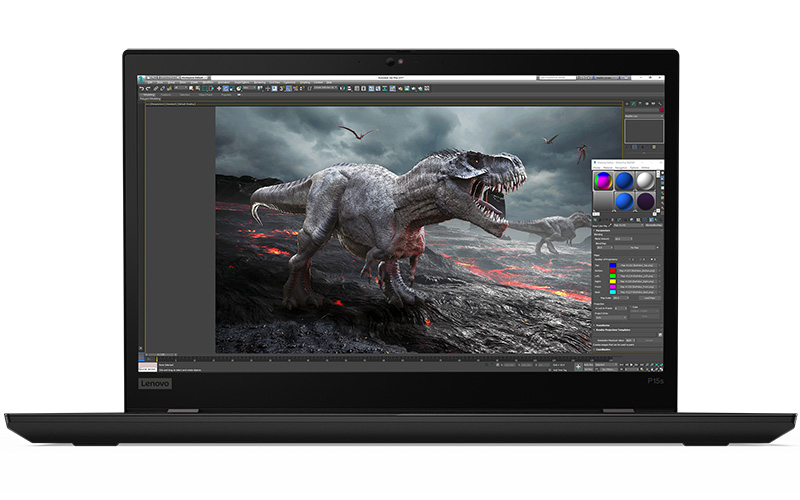The height and width of the screenshot is (500, 800).
Task: Toggle the Angle Snap button
Action: pyautogui.click(x=289, y=88)
